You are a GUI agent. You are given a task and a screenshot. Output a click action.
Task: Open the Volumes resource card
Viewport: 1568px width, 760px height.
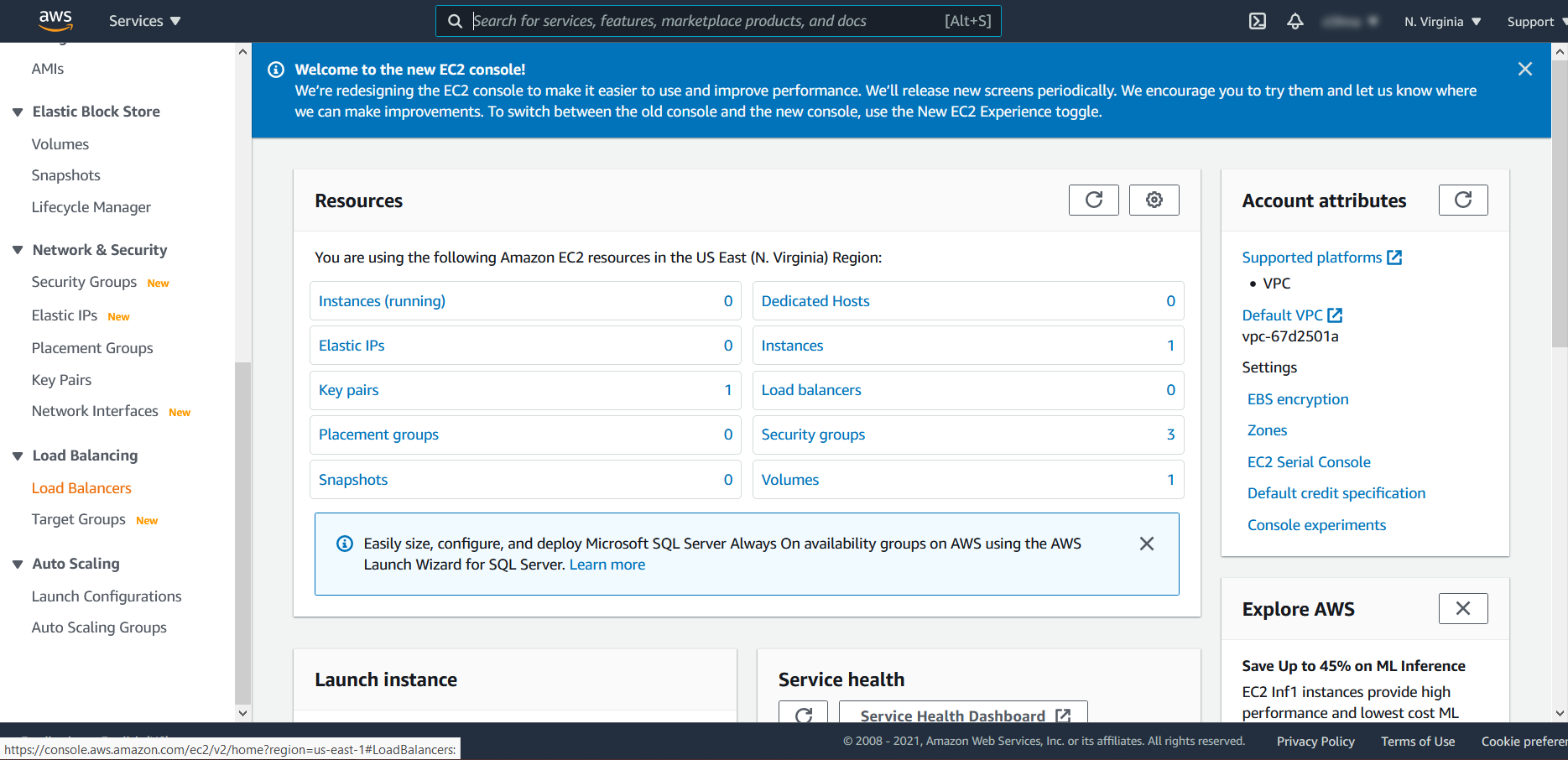pyautogui.click(x=968, y=479)
